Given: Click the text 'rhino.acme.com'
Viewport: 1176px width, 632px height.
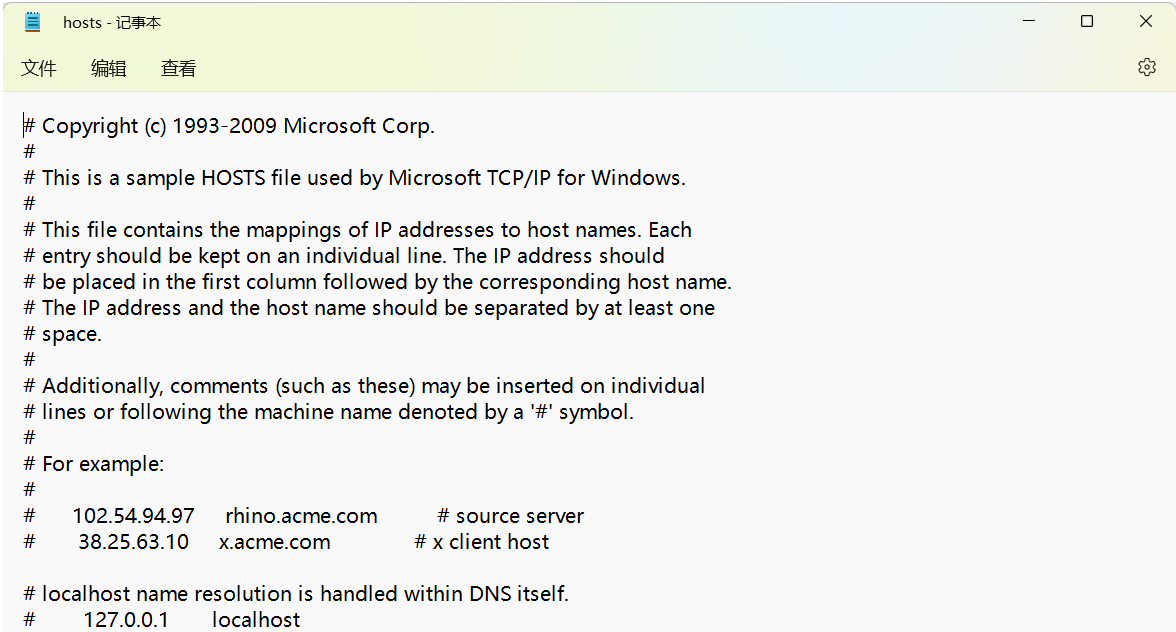Looking at the screenshot, I should point(300,515).
